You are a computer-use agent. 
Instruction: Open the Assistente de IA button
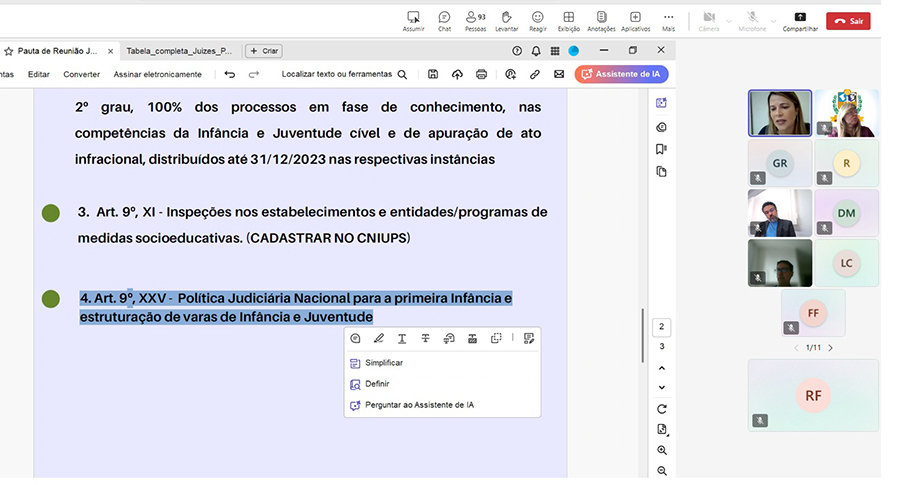click(621, 74)
